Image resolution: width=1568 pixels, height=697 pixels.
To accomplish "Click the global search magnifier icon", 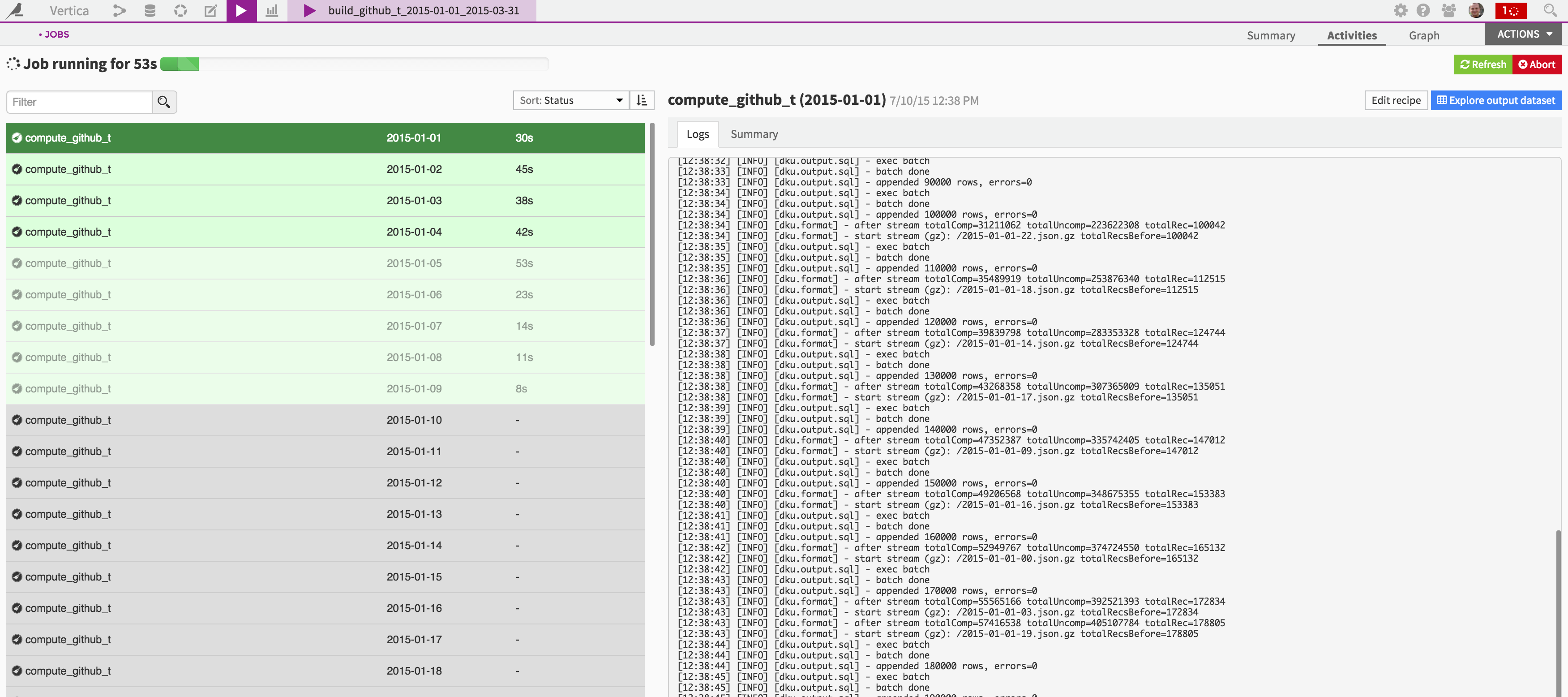I will pyautogui.click(x=1550, y=10).
